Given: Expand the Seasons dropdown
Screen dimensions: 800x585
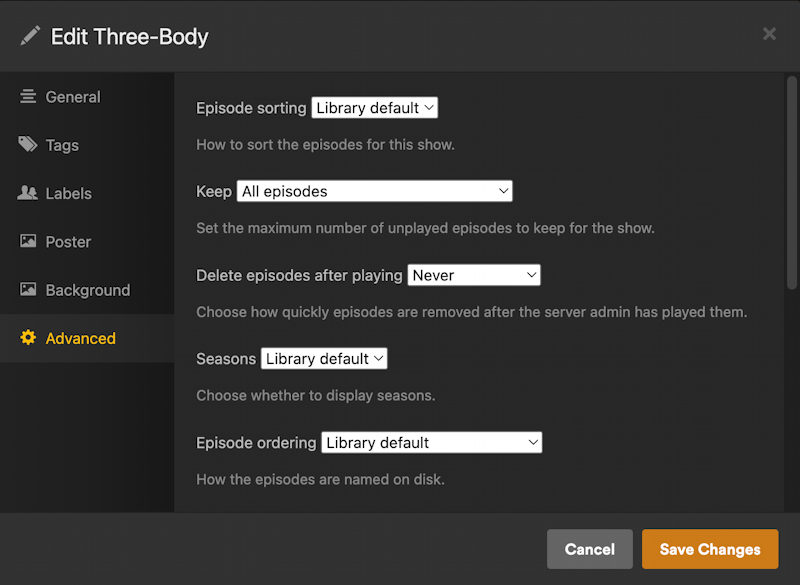Looking at the screenshot, I should coord(324,359).
